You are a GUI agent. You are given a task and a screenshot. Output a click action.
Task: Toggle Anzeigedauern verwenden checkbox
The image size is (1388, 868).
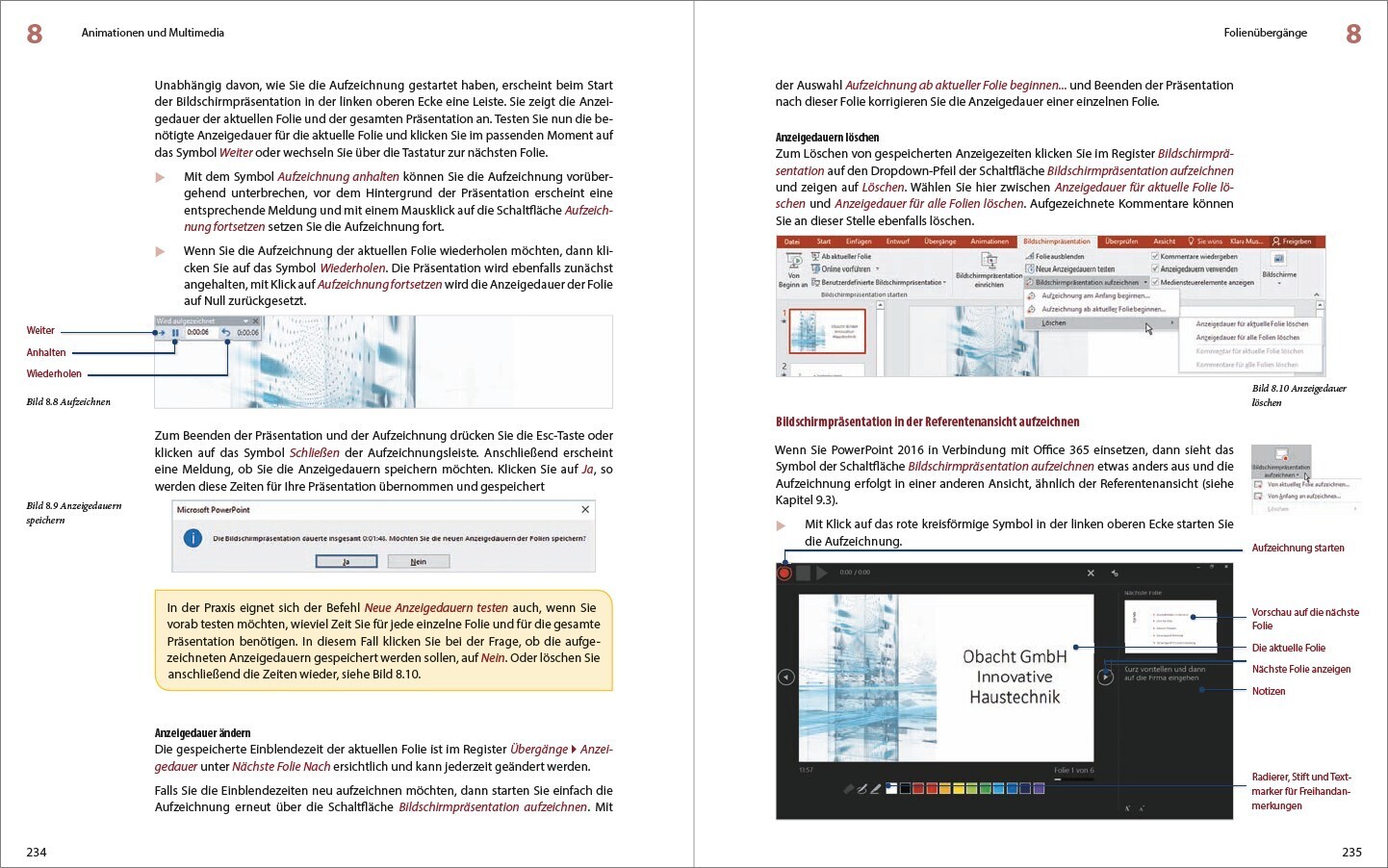(1155, 269)
